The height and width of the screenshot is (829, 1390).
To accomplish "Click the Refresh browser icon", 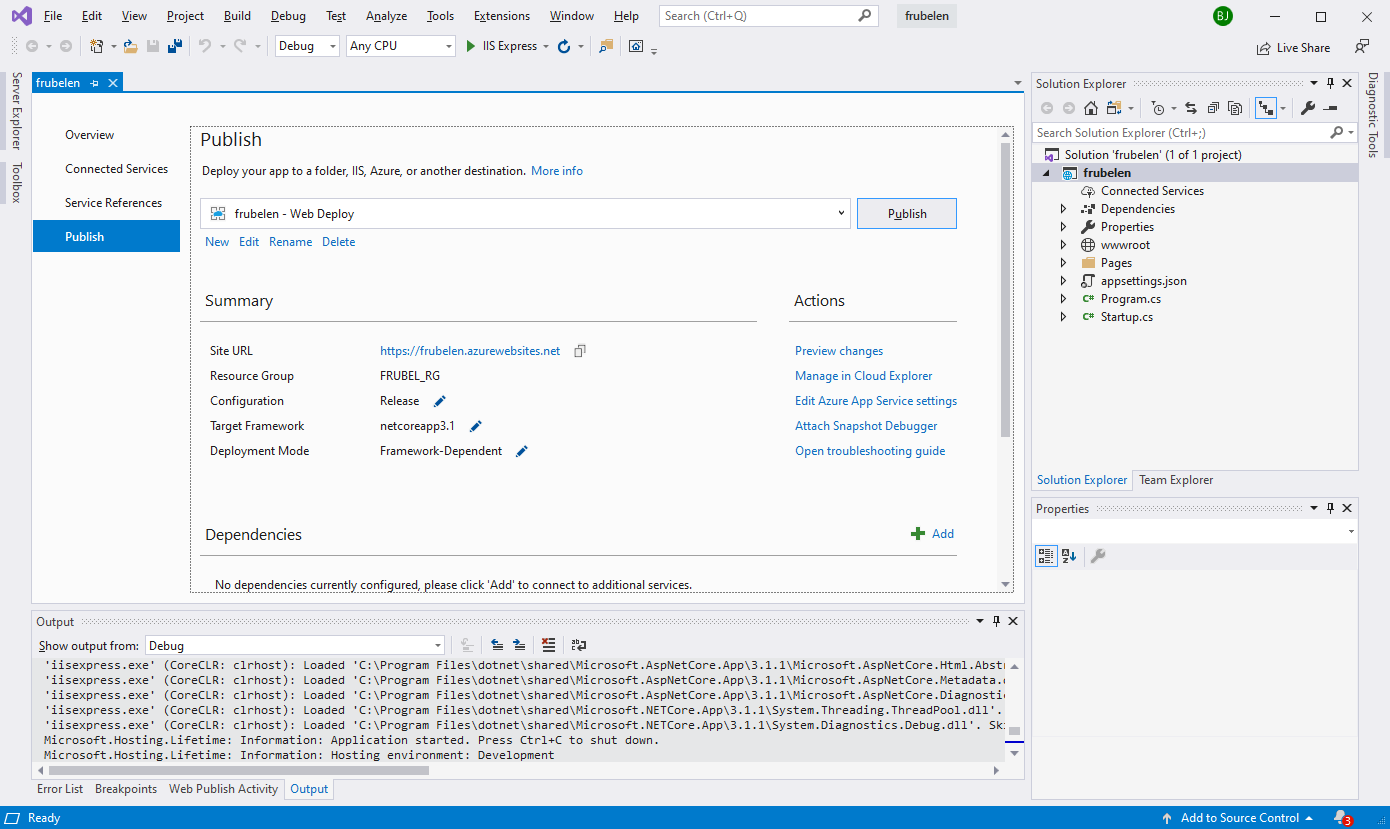I will pyautogui.click(x=564, y=46).
